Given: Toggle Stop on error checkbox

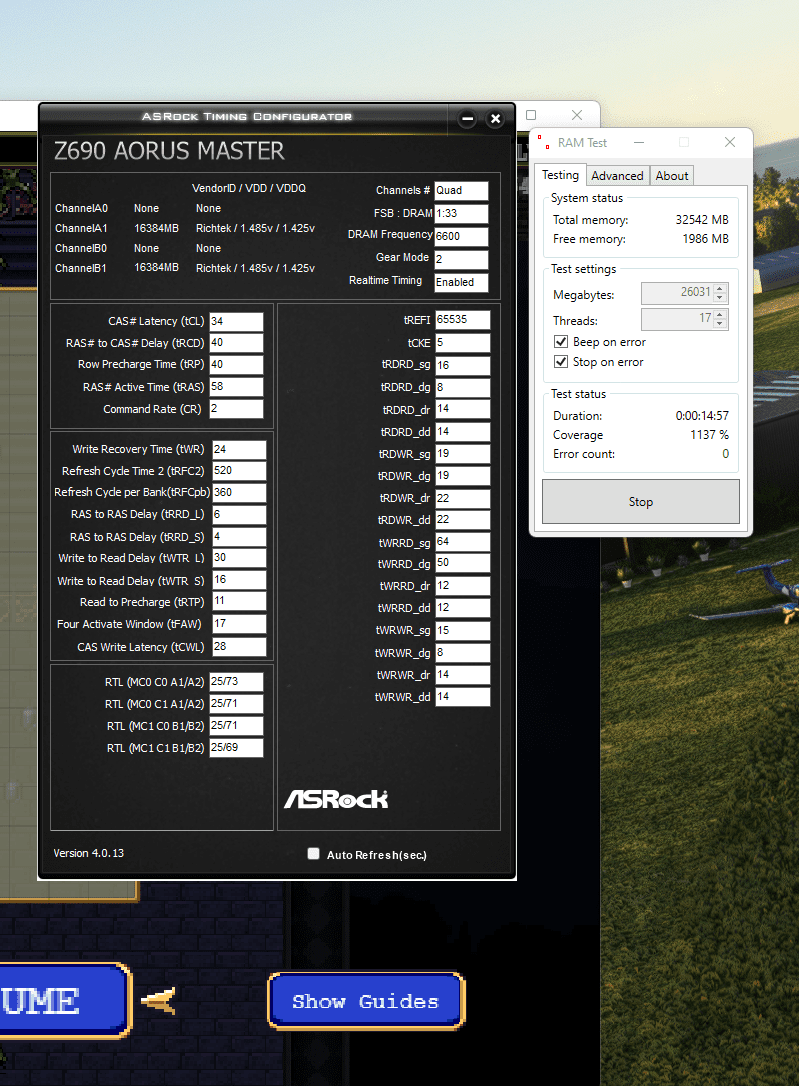Looking at the screenshot, I should (561, 362).
